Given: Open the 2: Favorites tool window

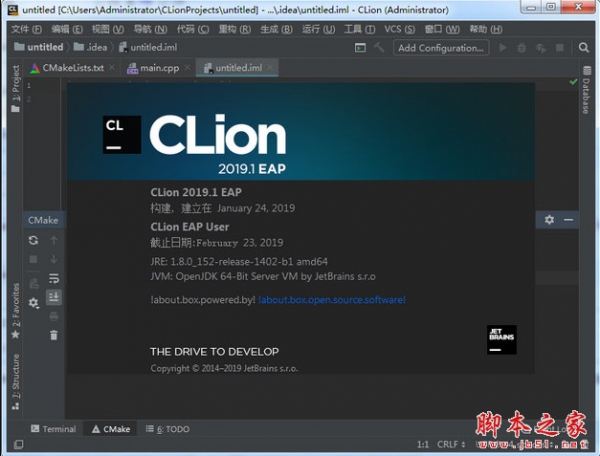Looking at the screenshot, I should 15,311.
